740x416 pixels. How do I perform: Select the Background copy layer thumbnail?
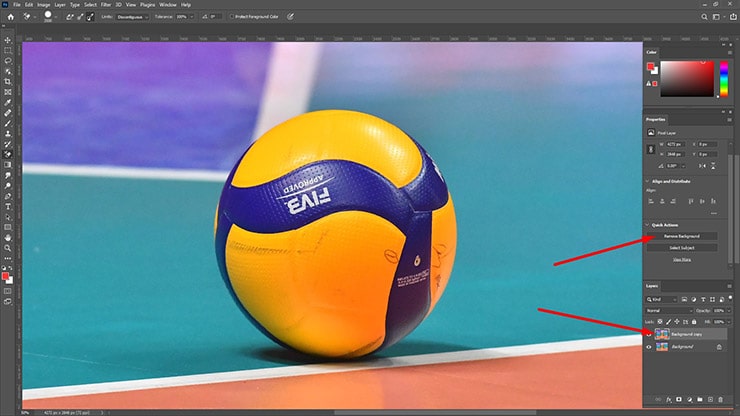[662, 333]
